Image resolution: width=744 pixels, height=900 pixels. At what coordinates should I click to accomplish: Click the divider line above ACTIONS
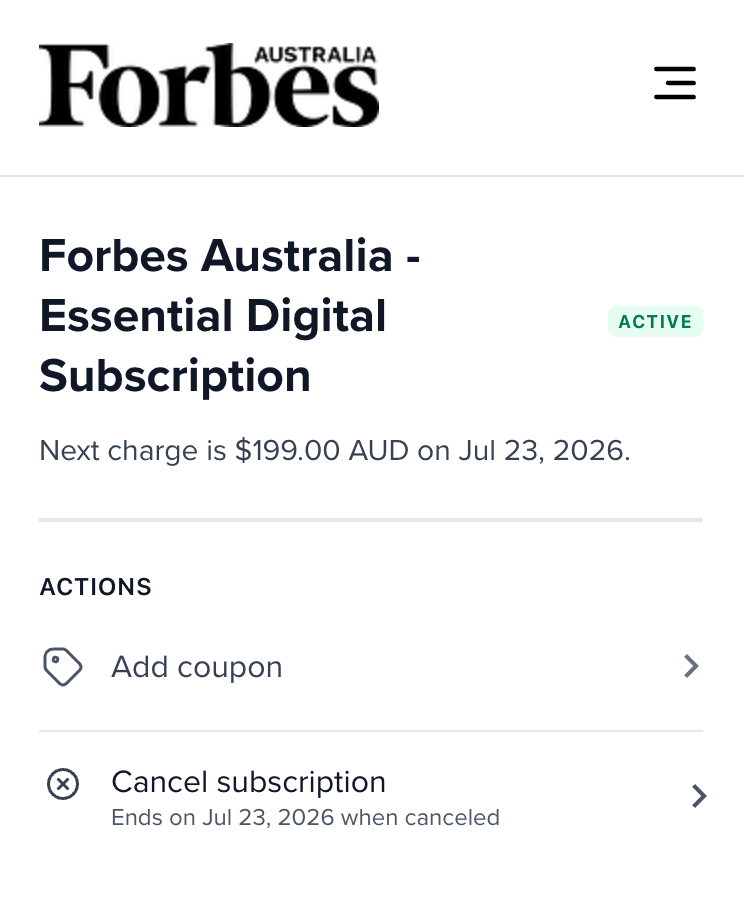[x=371, y=520]
